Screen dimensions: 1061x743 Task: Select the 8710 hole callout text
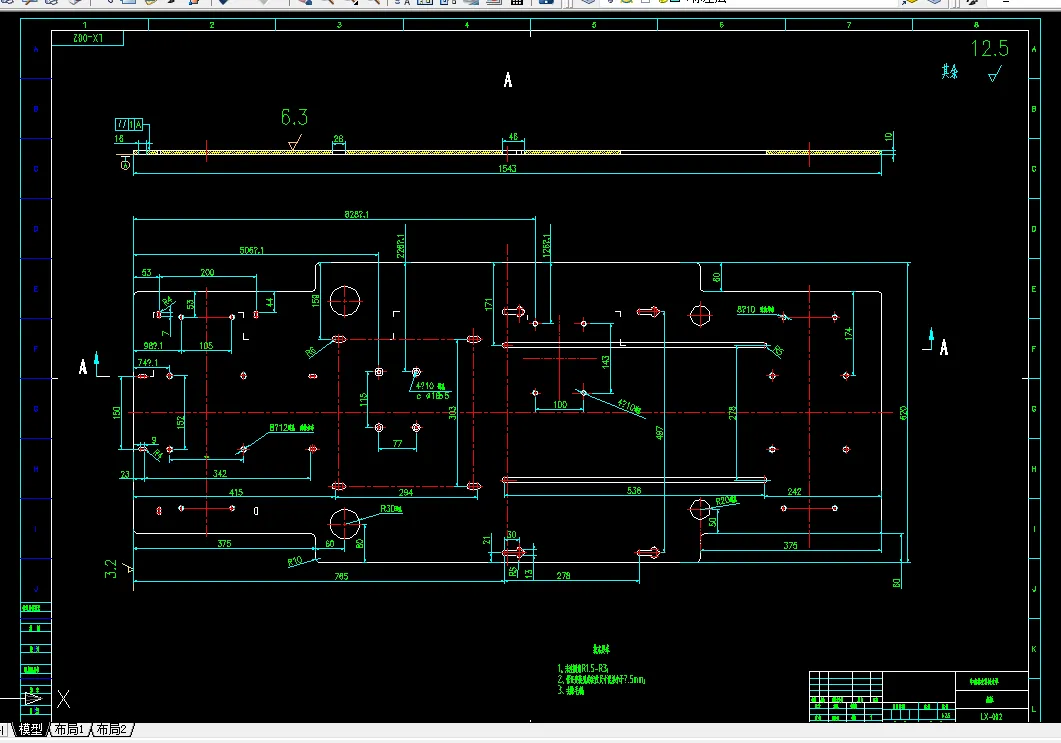pos(755,309)
